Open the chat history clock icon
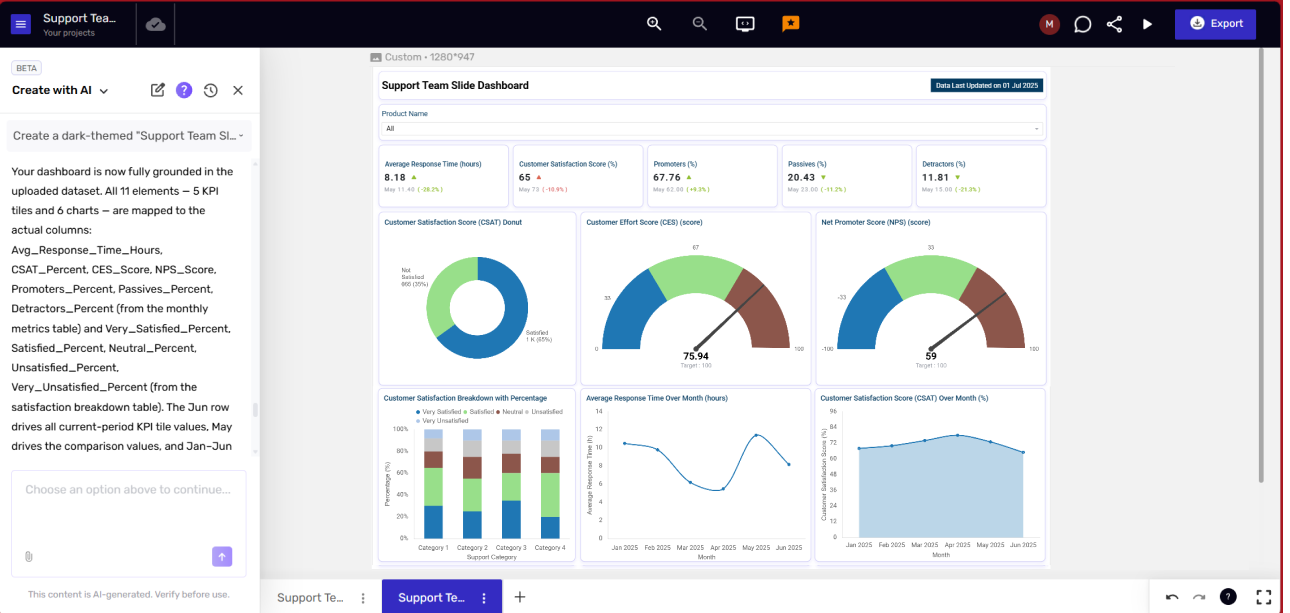Image resolution: width=1290 pixels, height=613 pixels. click(x=211, y=90)
